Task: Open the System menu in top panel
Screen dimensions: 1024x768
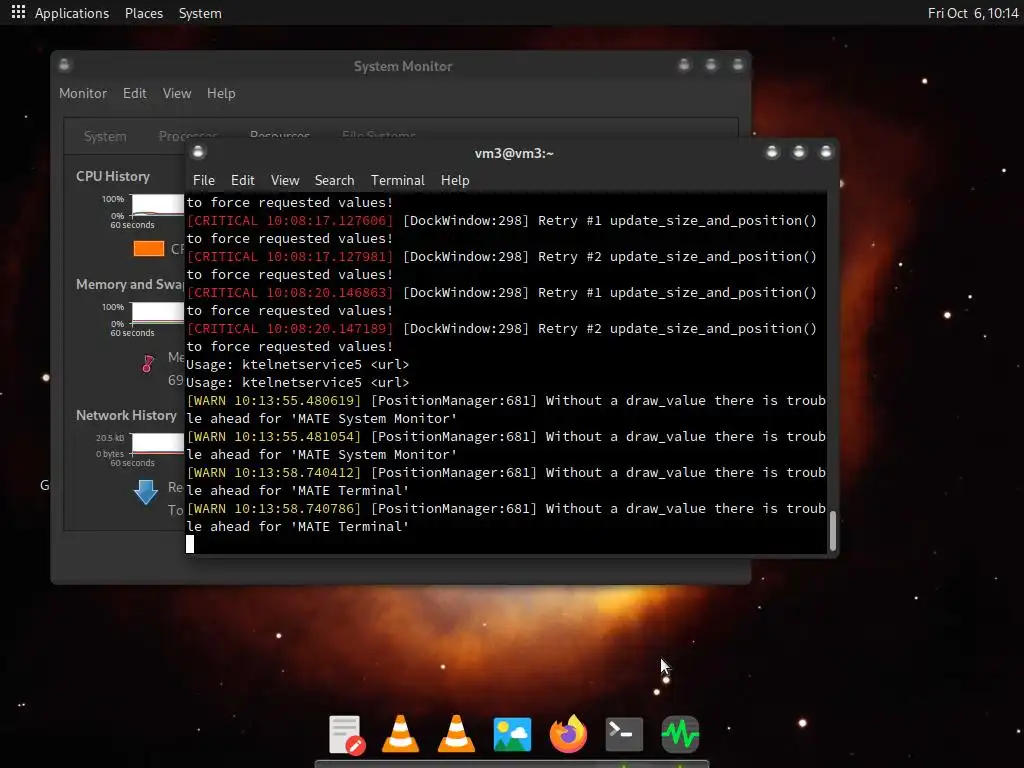Action: click(x=200, y=13)
